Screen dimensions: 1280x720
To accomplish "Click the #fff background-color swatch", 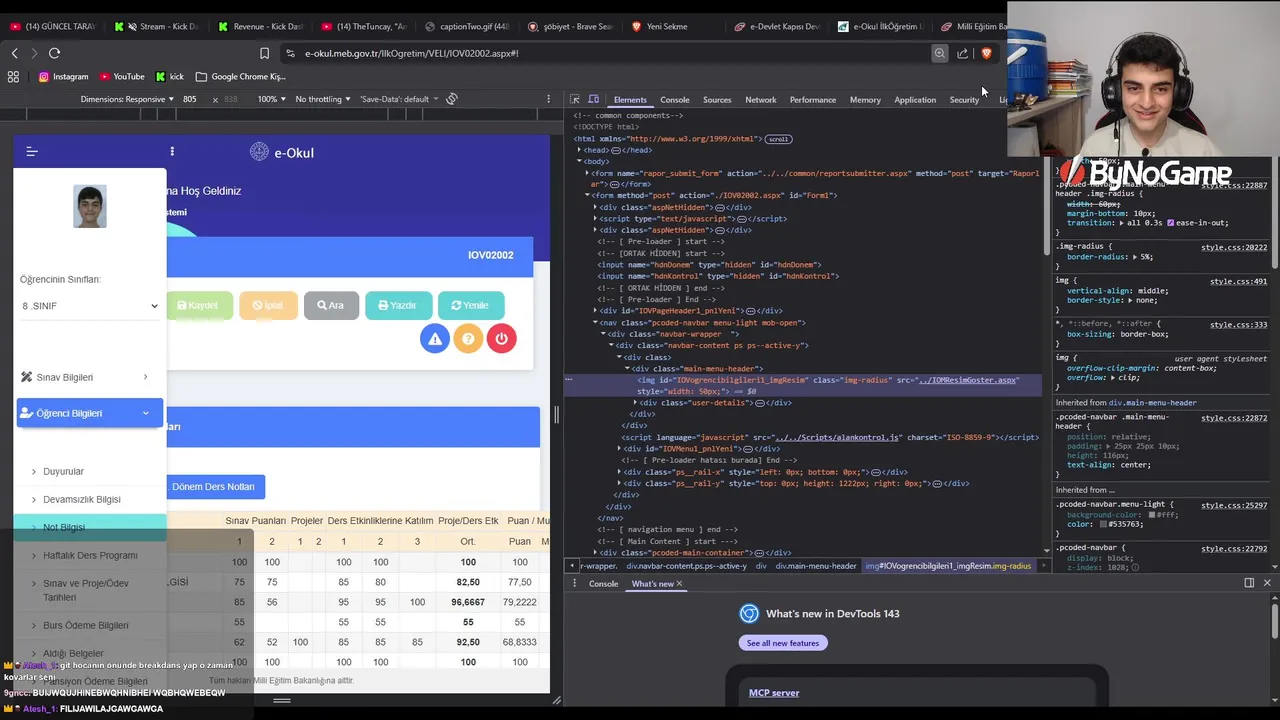I will pos(1152,515).
